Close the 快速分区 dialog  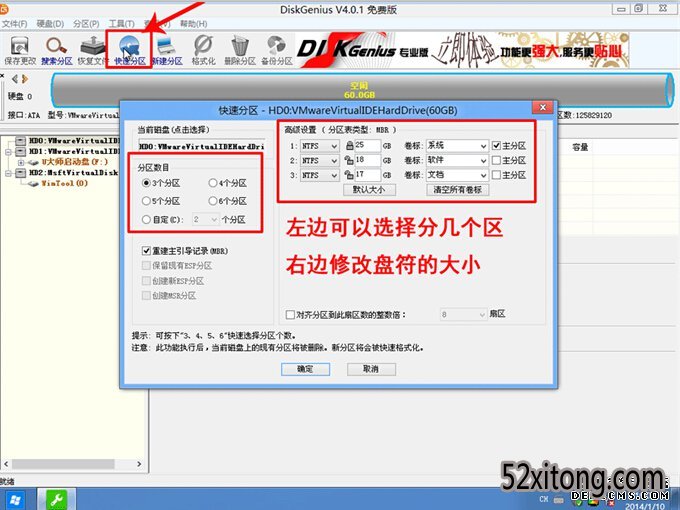coord(543,107)
